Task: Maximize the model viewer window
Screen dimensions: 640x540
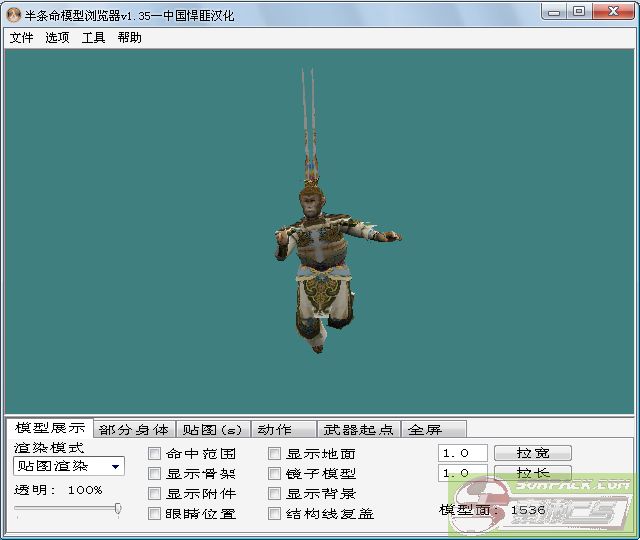Action: tap(579, 11)
